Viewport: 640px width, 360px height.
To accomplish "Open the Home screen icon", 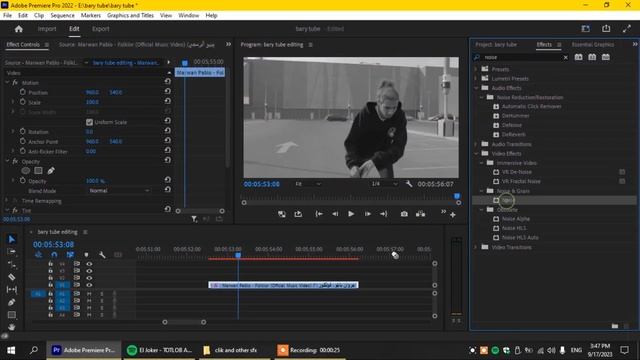I will pyautogui.click(x=18, y=29).
